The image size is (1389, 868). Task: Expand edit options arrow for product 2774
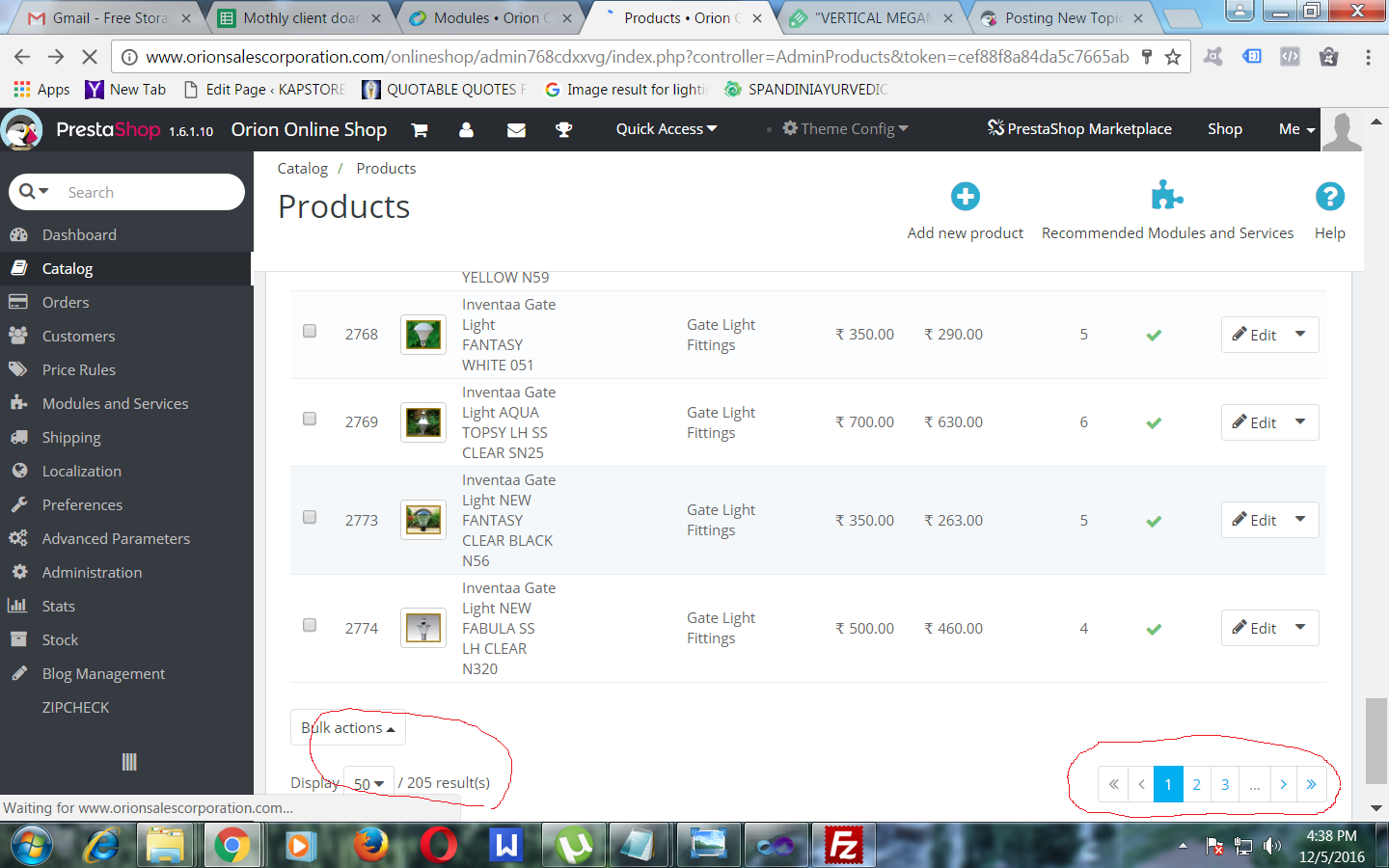(x=1300, y=628)
